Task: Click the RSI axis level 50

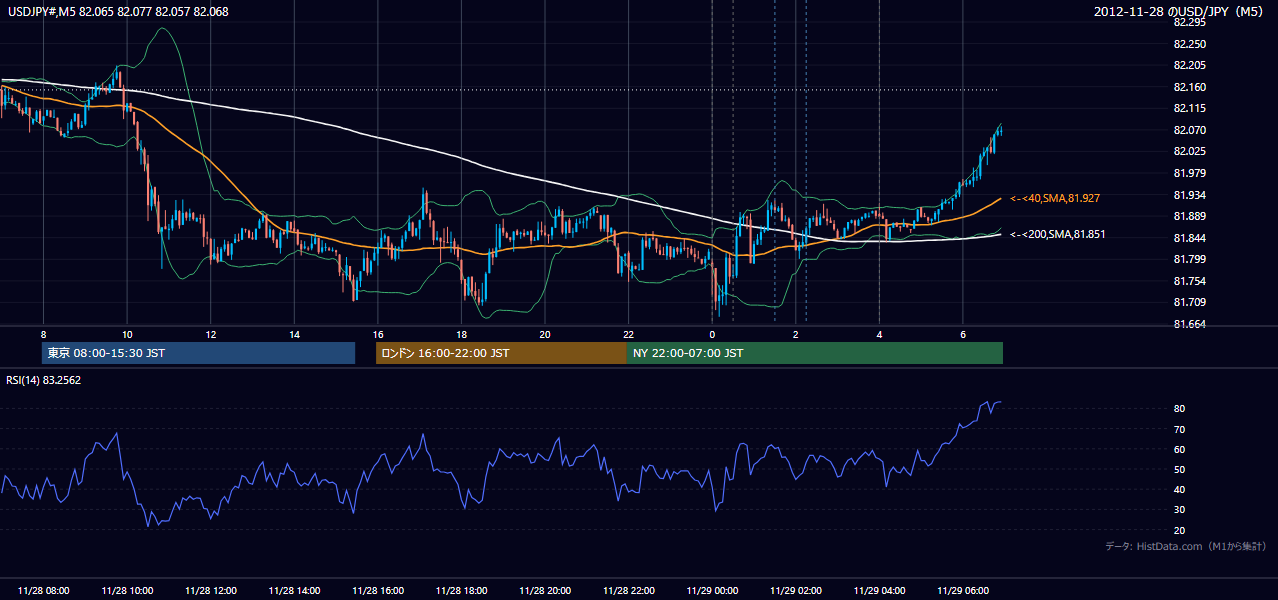Action: [1179, 470]
